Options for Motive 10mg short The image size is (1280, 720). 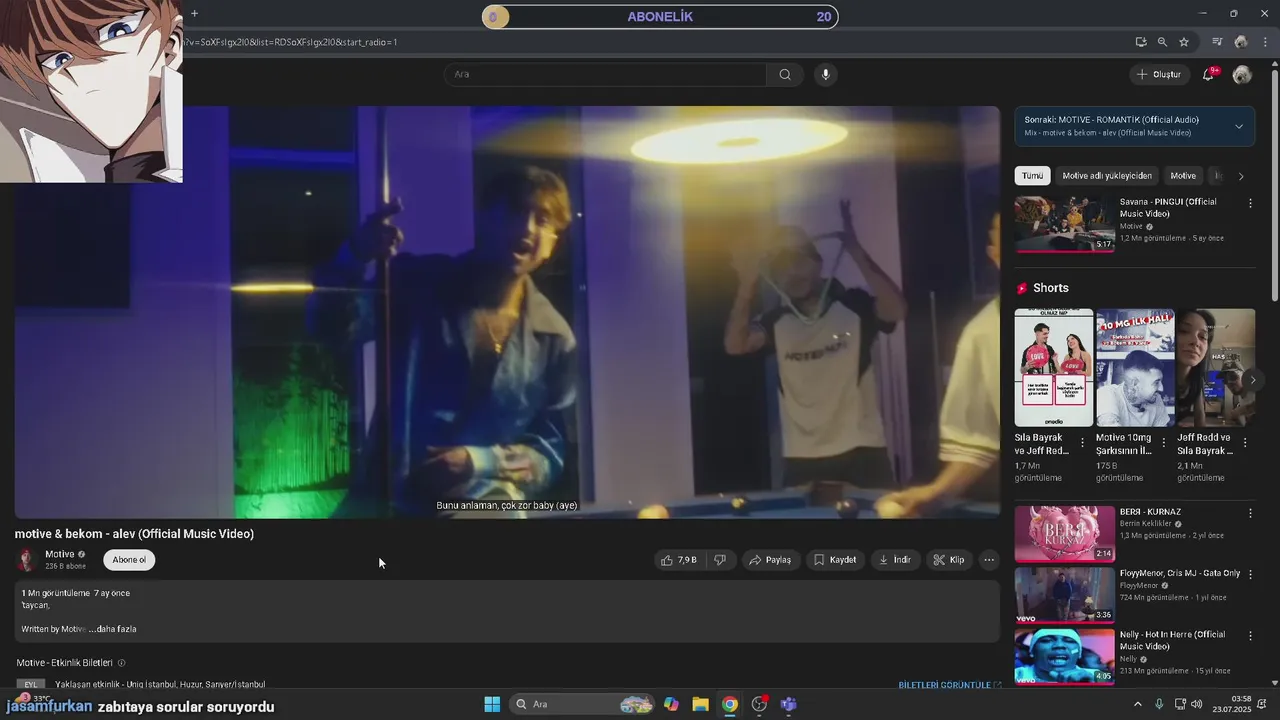1163,442
